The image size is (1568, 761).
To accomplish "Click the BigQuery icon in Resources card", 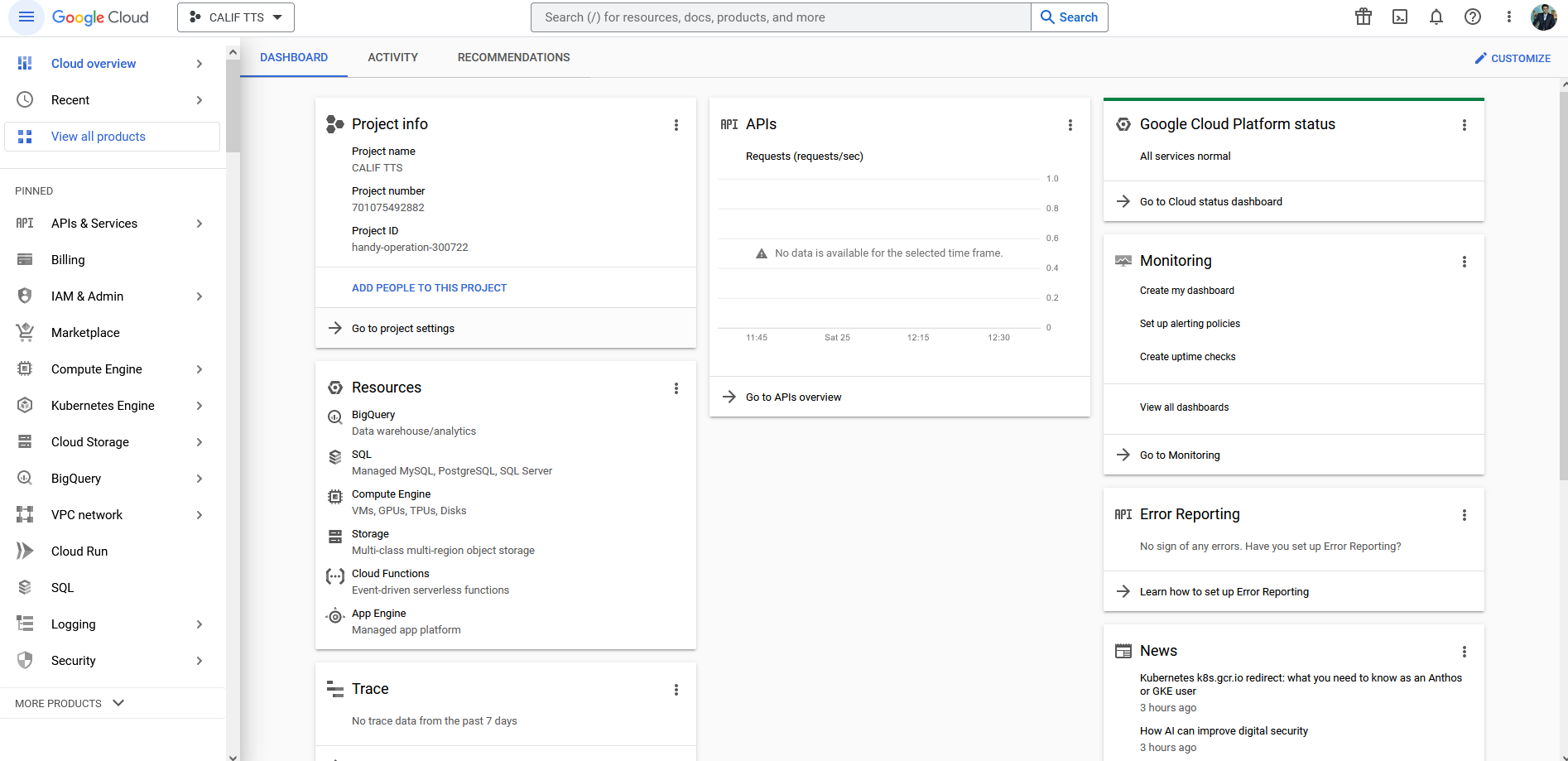I will [x=335, y=417].
